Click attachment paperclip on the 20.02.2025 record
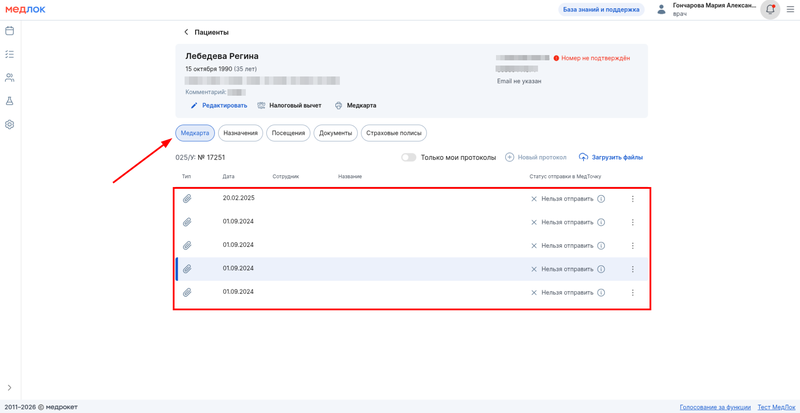The height and width of the screenshot is (413, 800). coord(187,199)
